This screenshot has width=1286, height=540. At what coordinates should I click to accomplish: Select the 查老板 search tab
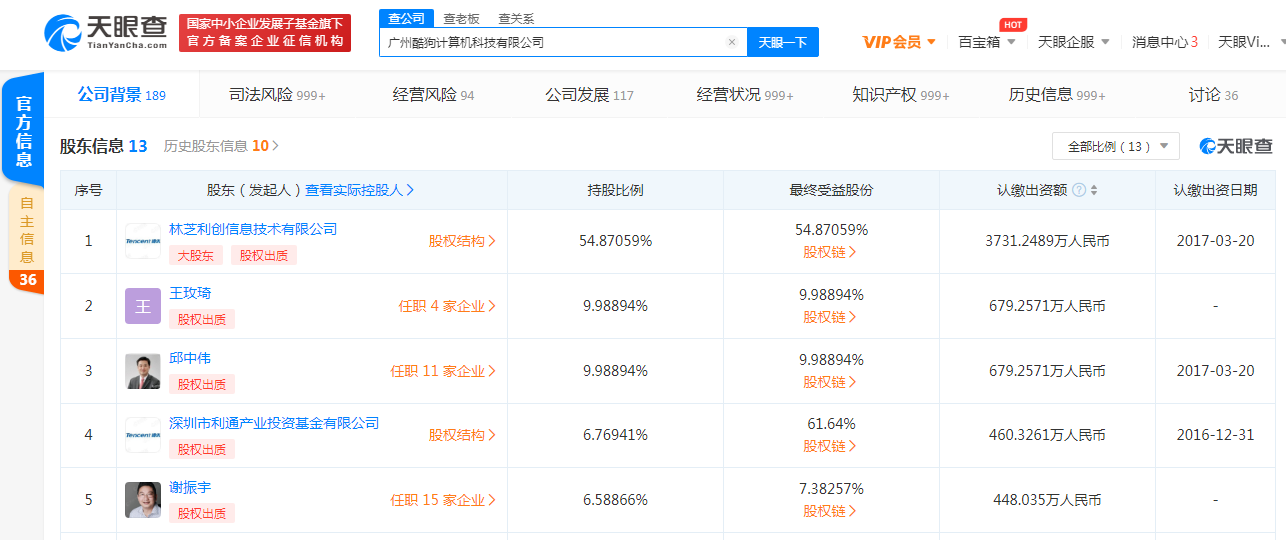coord(461,18)
